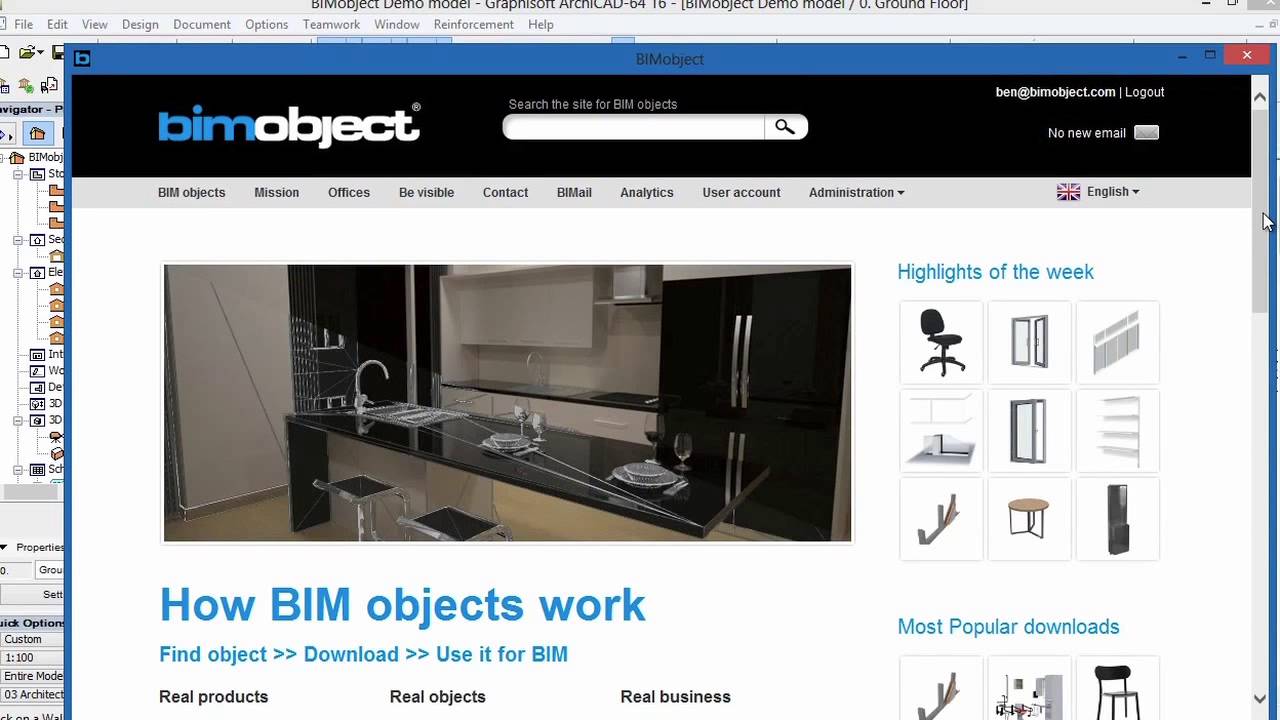The image size is (1280, 720).
Task: Open the Administration dropdown menu
Action: click(856, 192)
